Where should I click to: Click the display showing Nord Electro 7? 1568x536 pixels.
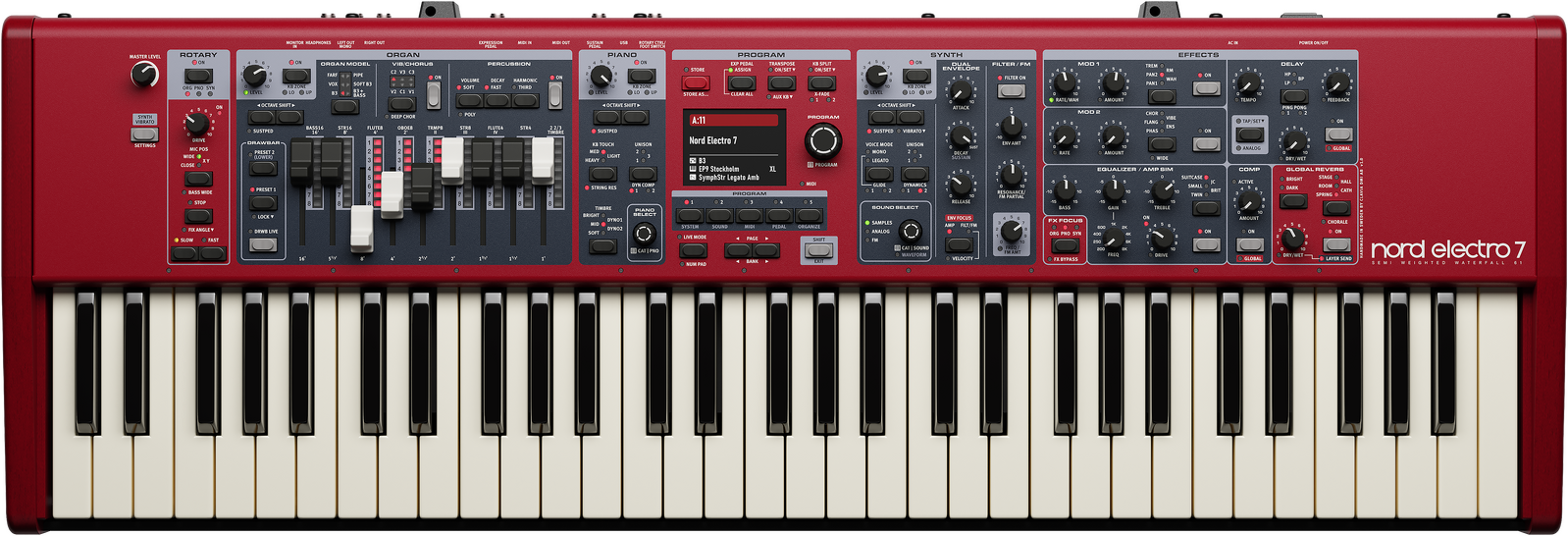pos(734,145)
